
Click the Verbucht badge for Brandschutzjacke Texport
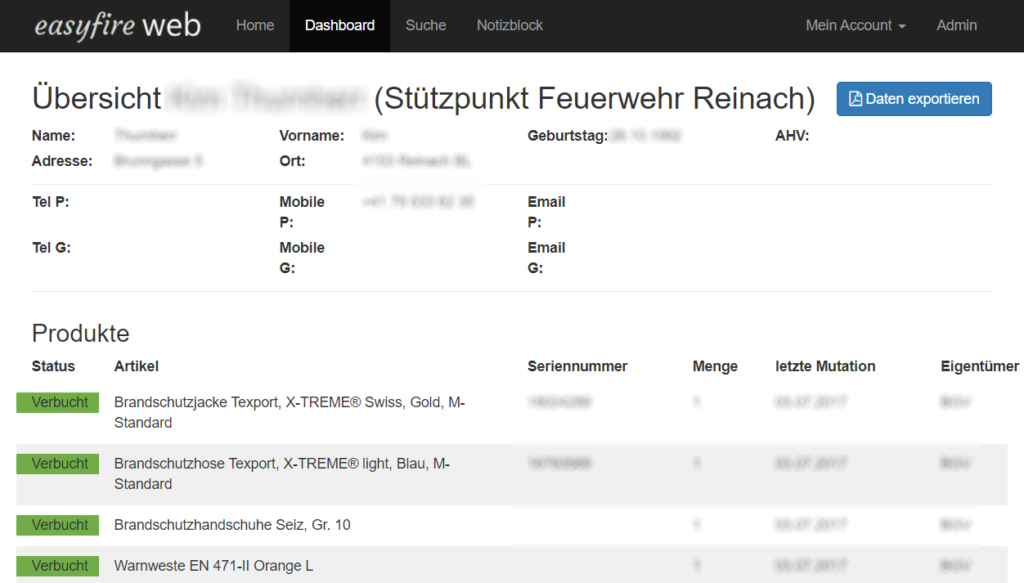coord(58,402)
